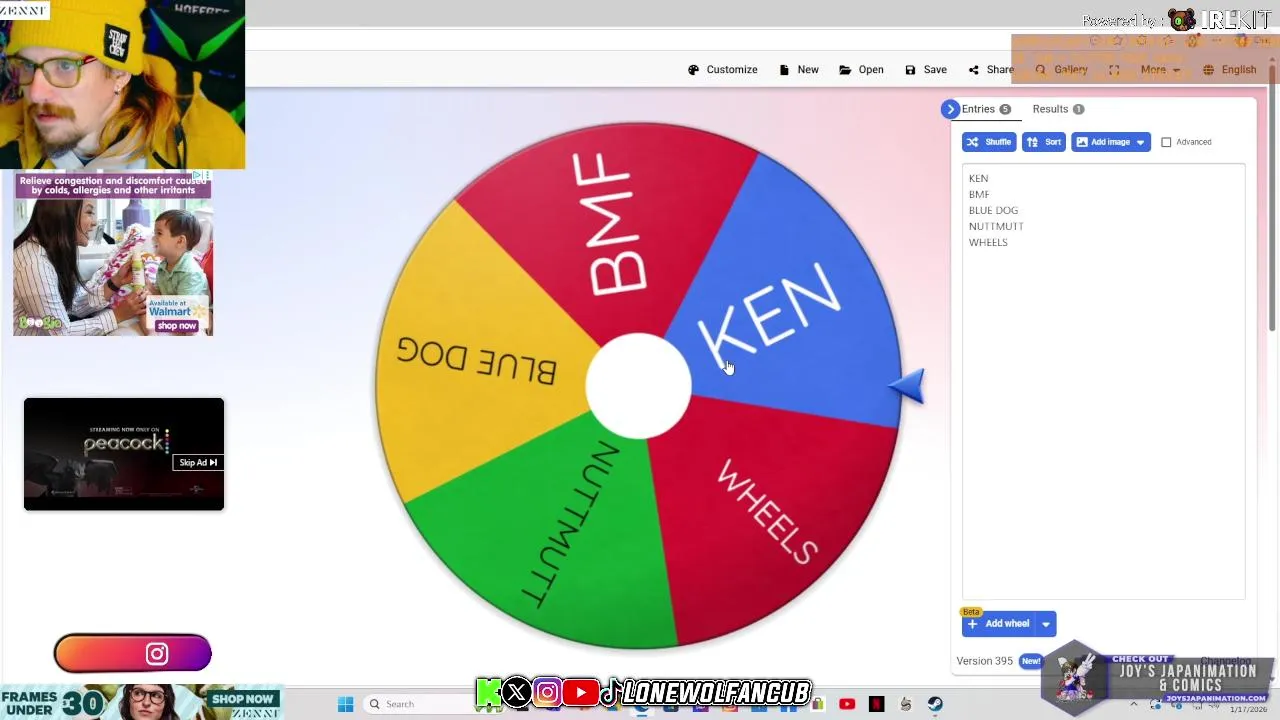Click the BMF line in entries list
Image resolution: width=1280 pixels, height=720 pixels.
979,195
